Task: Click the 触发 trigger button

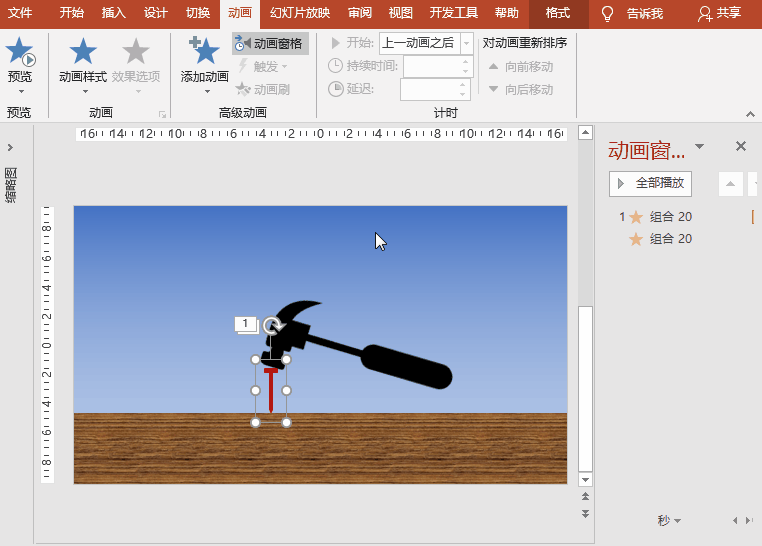Action: tap(263, 66)
